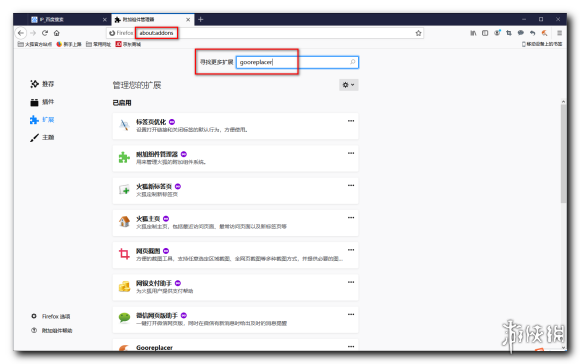Open the more-options menu for 标签页优化
Screen dimensions: 580x364
coord(351,121)
